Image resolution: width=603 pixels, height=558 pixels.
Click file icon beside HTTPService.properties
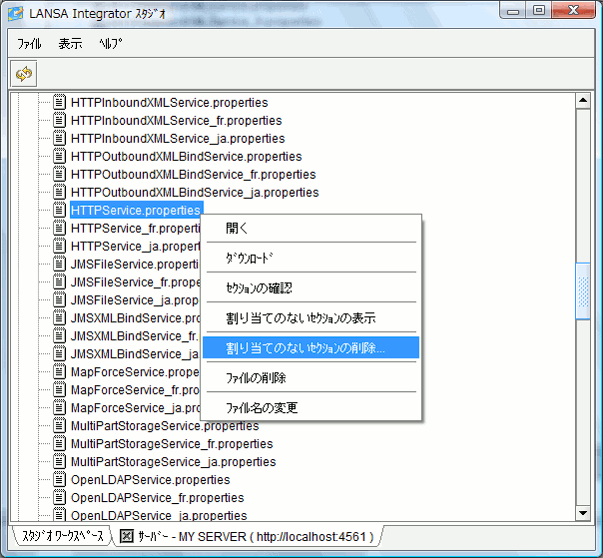pos(59,210)
